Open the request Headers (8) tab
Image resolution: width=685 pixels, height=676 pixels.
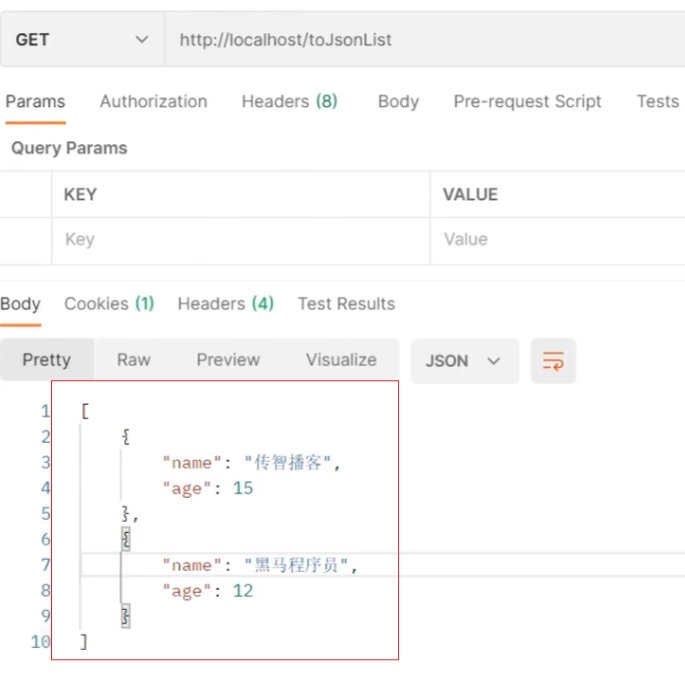coord(289,101)
